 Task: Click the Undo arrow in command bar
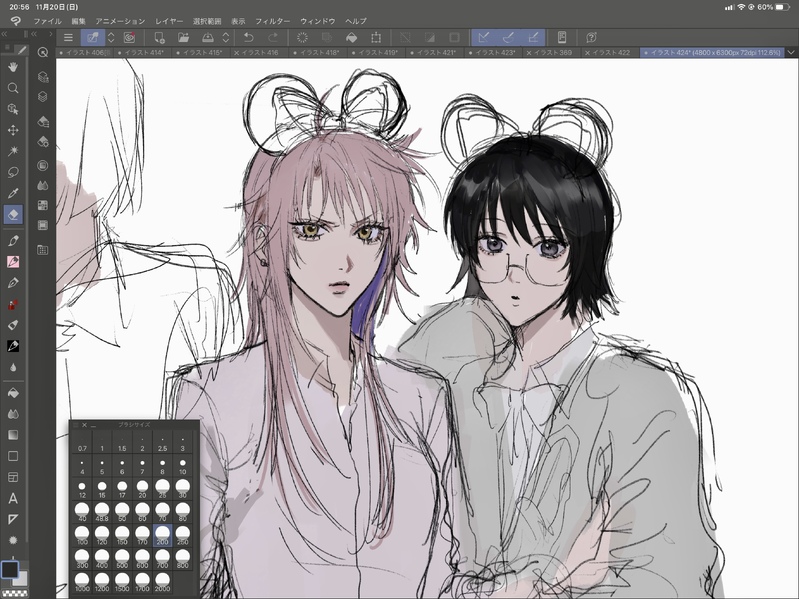click(249, 37)
